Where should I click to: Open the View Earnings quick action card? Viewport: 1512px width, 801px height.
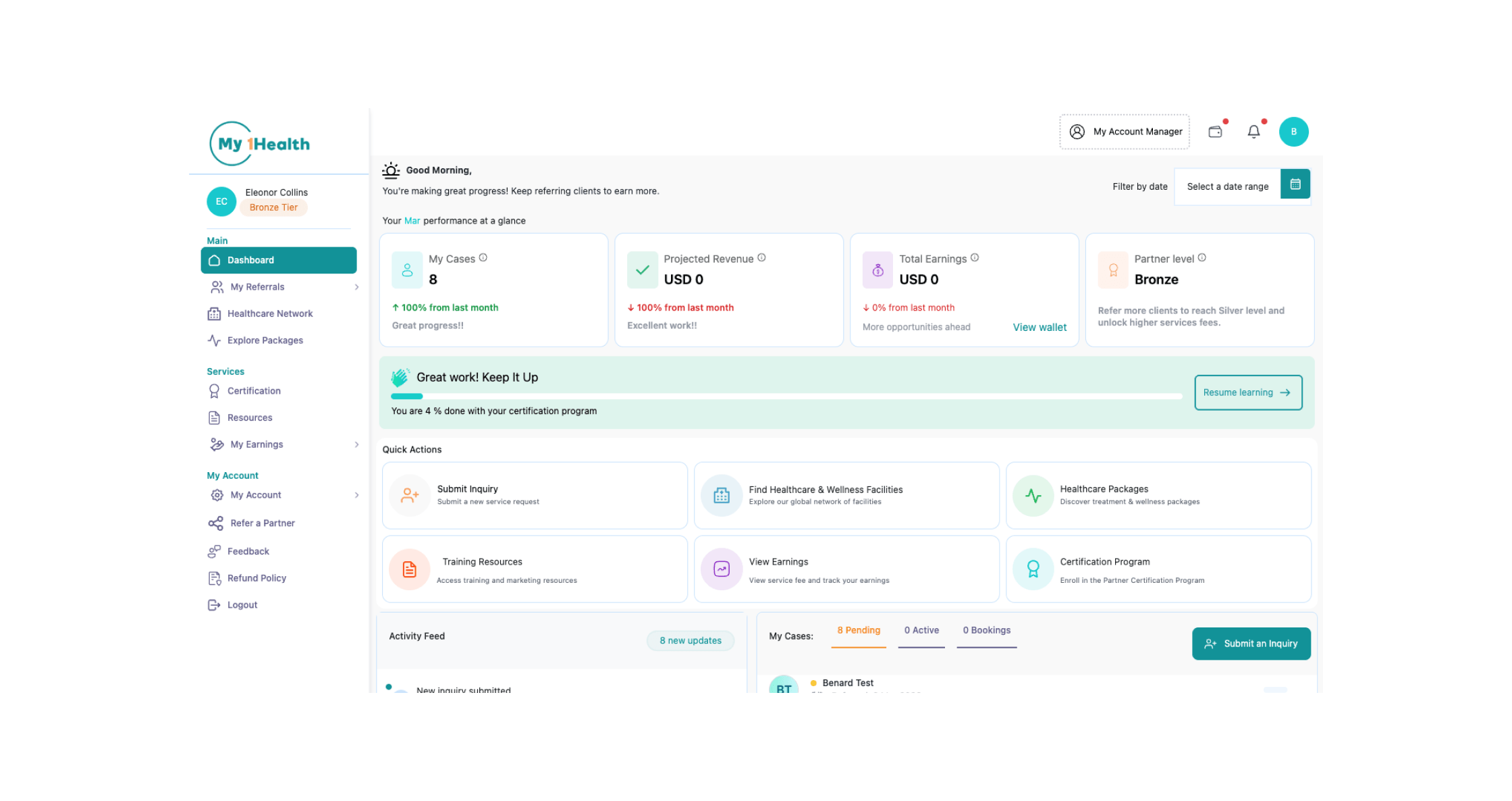click(x=846, y=569)
